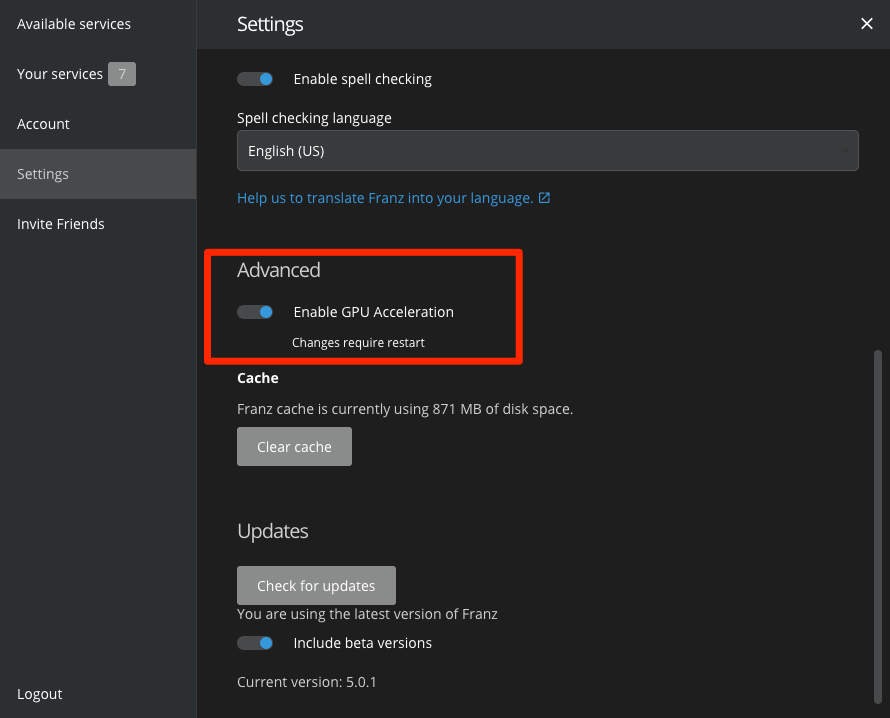This screenshot has width=890, height=718.
Task: Log out via Logout
Action: 40,694
